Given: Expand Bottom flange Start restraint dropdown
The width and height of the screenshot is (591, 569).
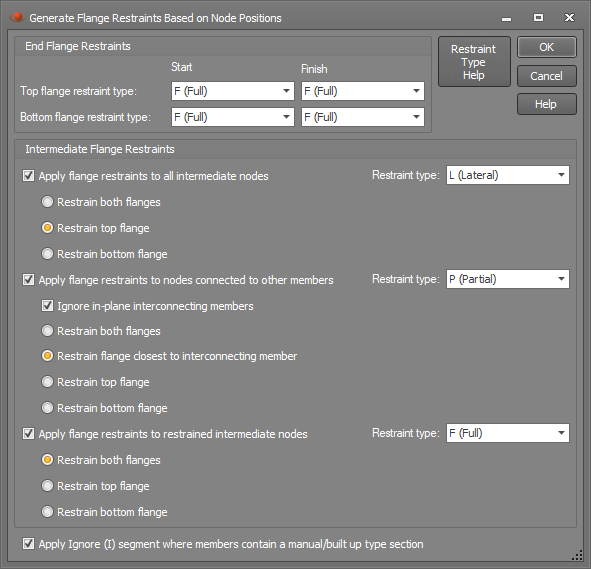Looking at the screenshot, I should (233, 117).
